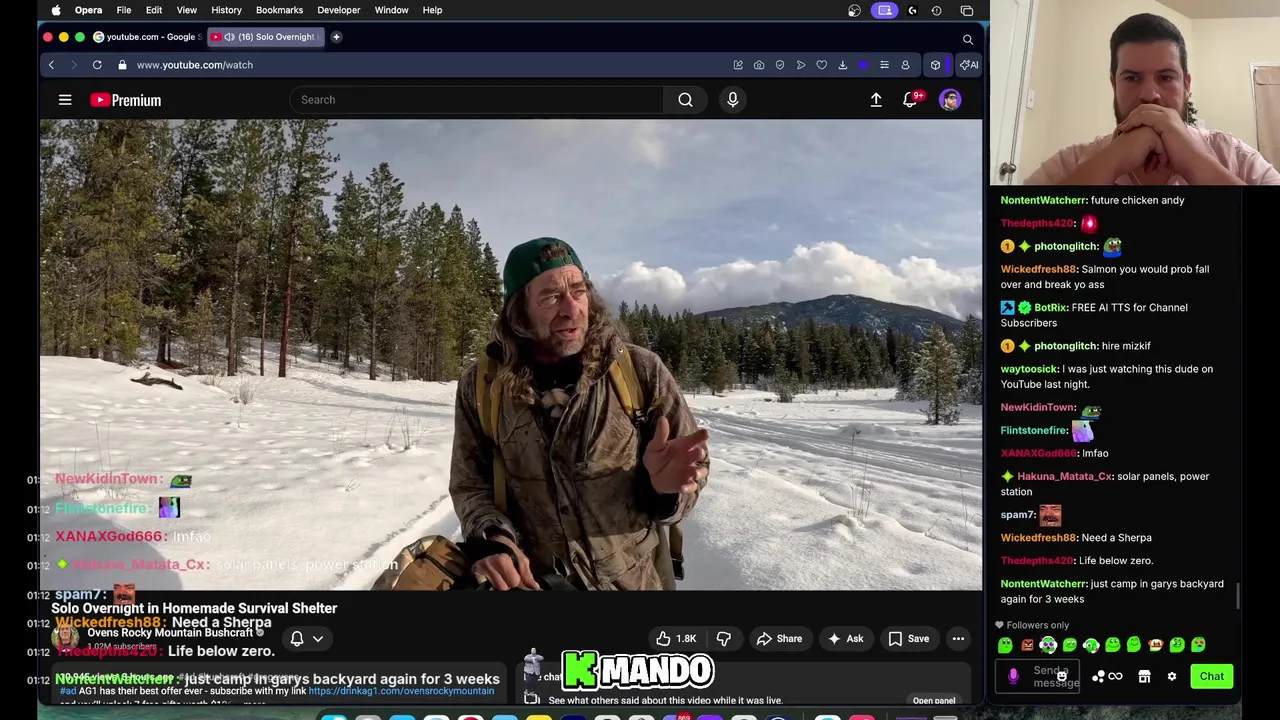Click Open panel for live chat replay
Screen dimensions: 1280x720
pos(934,701)
